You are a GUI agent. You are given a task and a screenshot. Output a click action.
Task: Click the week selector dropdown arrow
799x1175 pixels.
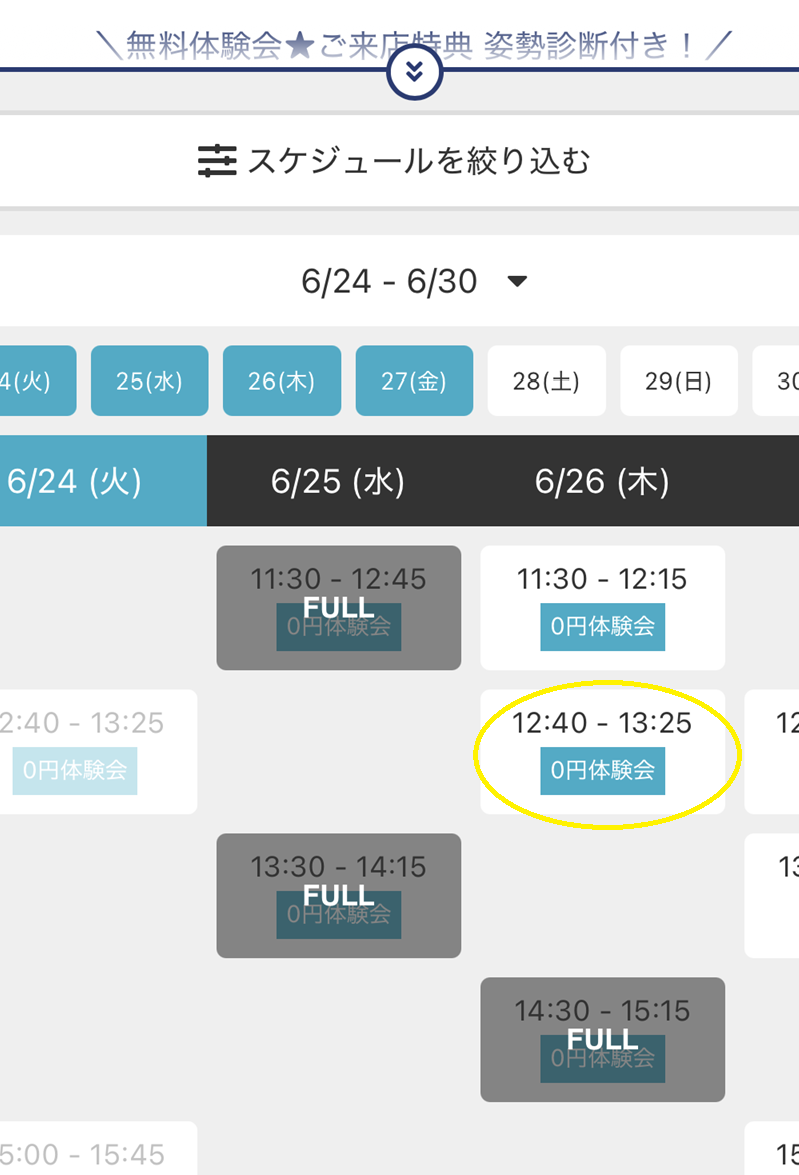point(517,281)
